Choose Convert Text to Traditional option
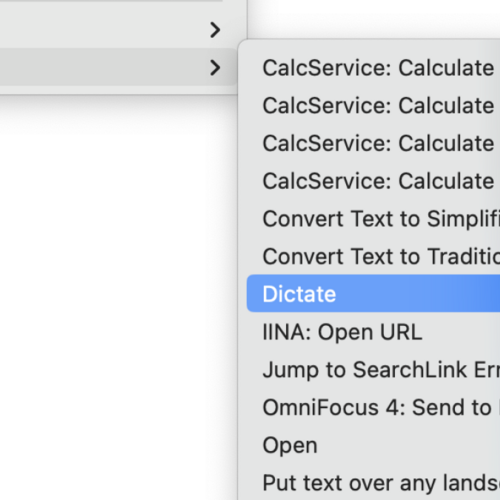 [x=373, y=256]
